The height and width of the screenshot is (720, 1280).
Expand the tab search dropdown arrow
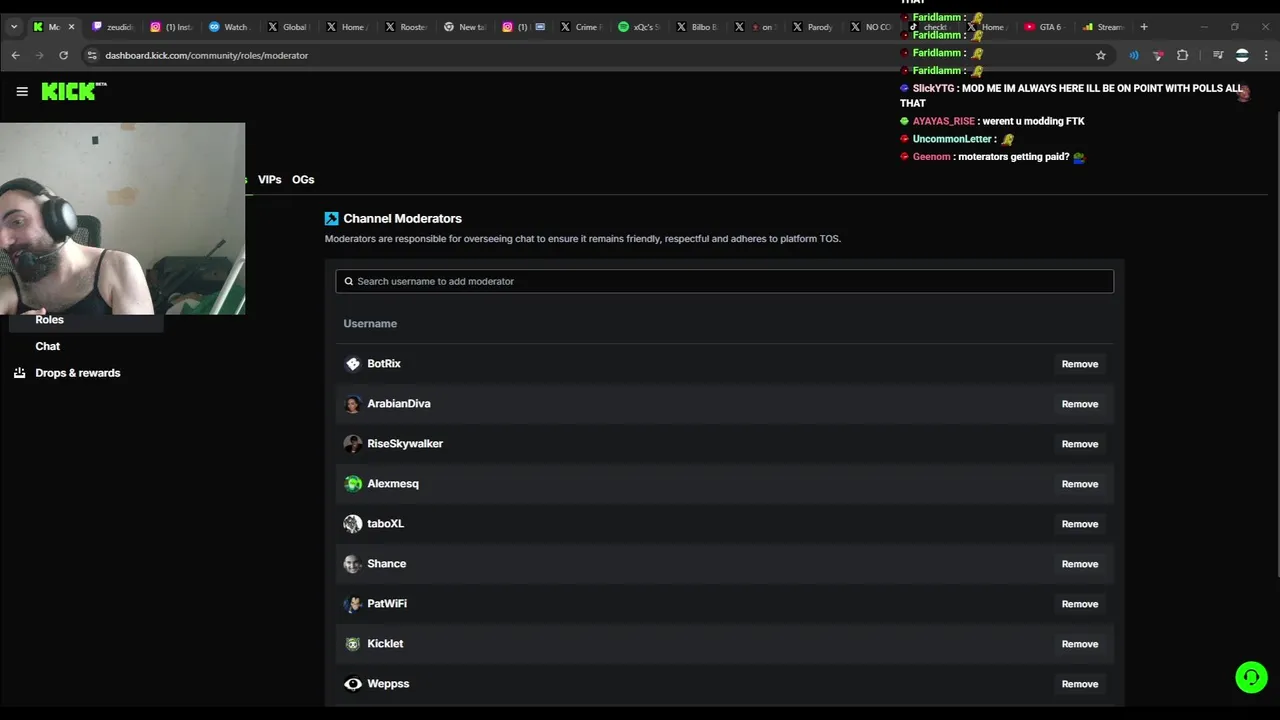pos(14,27)
